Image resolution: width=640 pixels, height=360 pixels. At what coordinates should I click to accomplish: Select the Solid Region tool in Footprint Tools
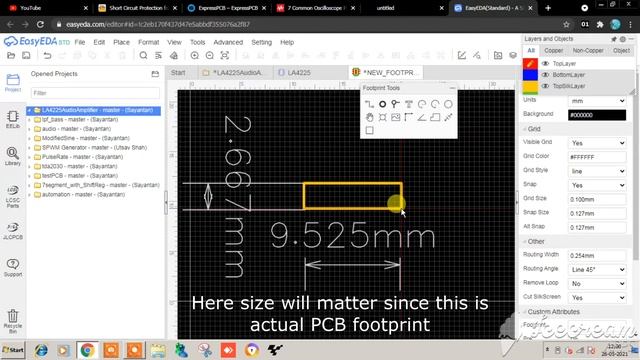435,118
